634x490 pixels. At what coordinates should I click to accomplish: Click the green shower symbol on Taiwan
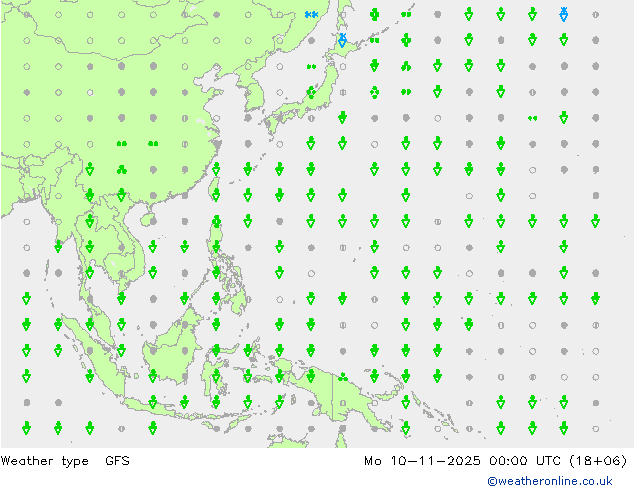(216, 195)
